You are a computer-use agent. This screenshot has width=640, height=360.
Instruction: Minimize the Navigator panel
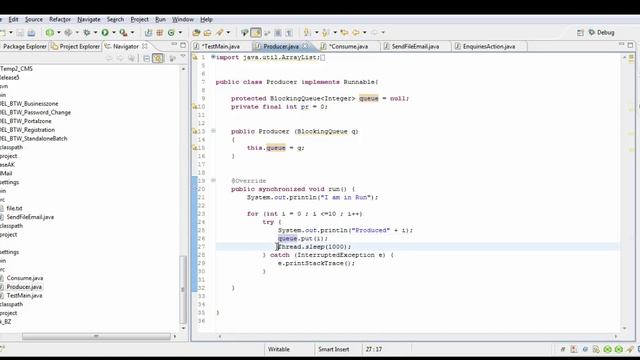174,45
